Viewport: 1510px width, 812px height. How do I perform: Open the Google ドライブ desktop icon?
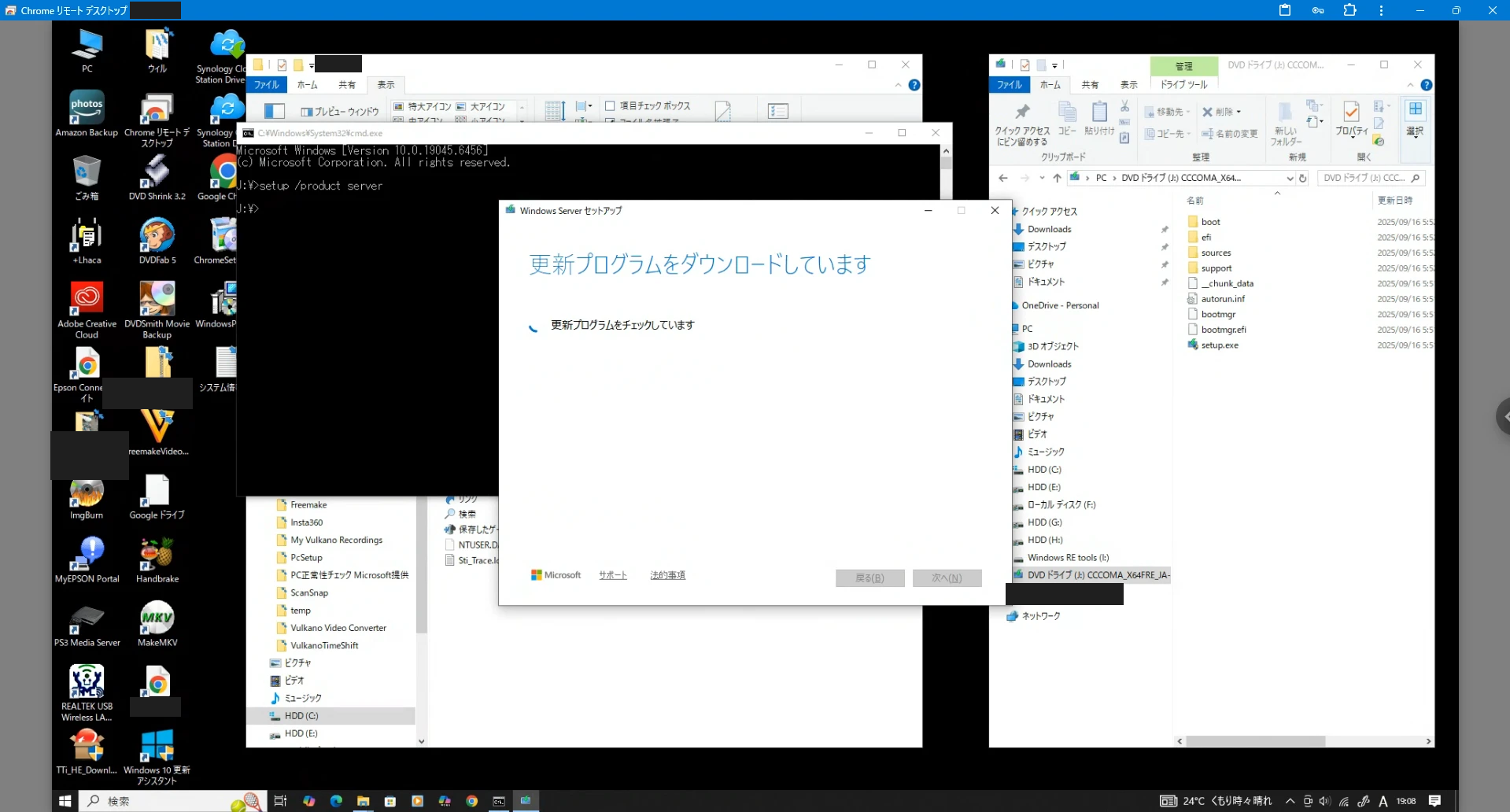pyautogui.click(x=157, y=496)
